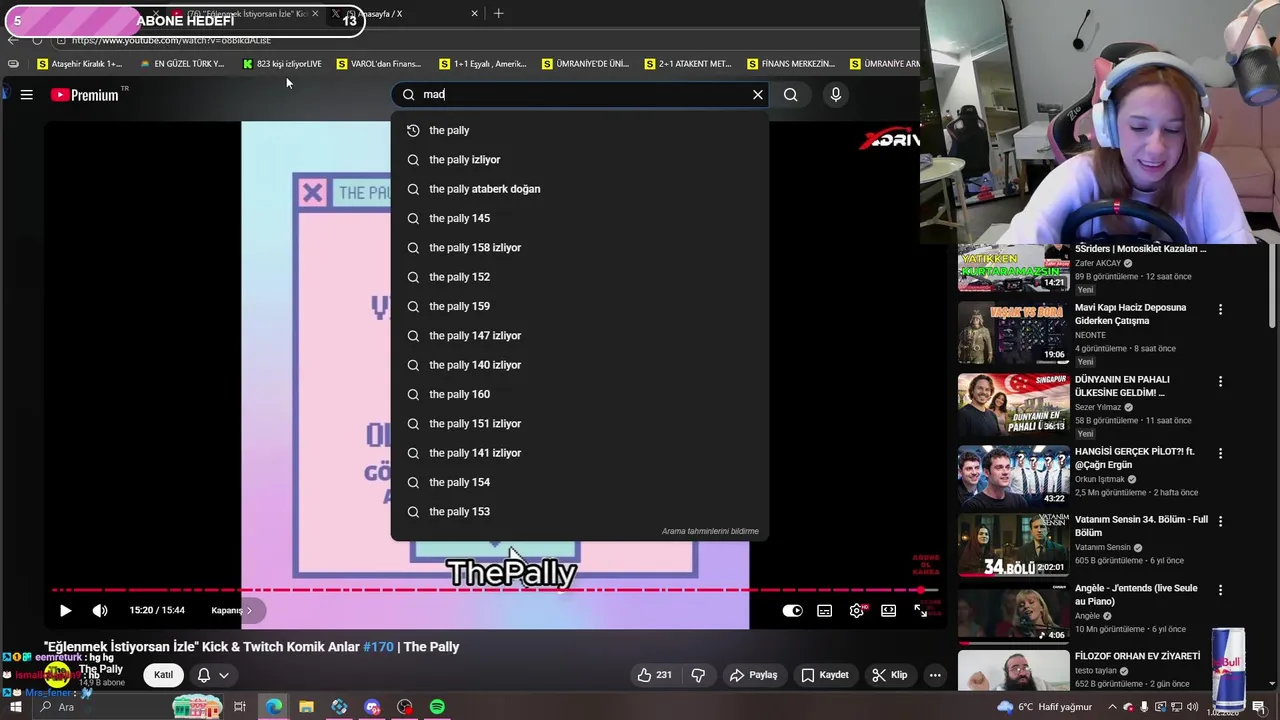1280x720 pixels.
Task: Click "Arama tahminlerini bildirme" report link
Action: point(710,532)
